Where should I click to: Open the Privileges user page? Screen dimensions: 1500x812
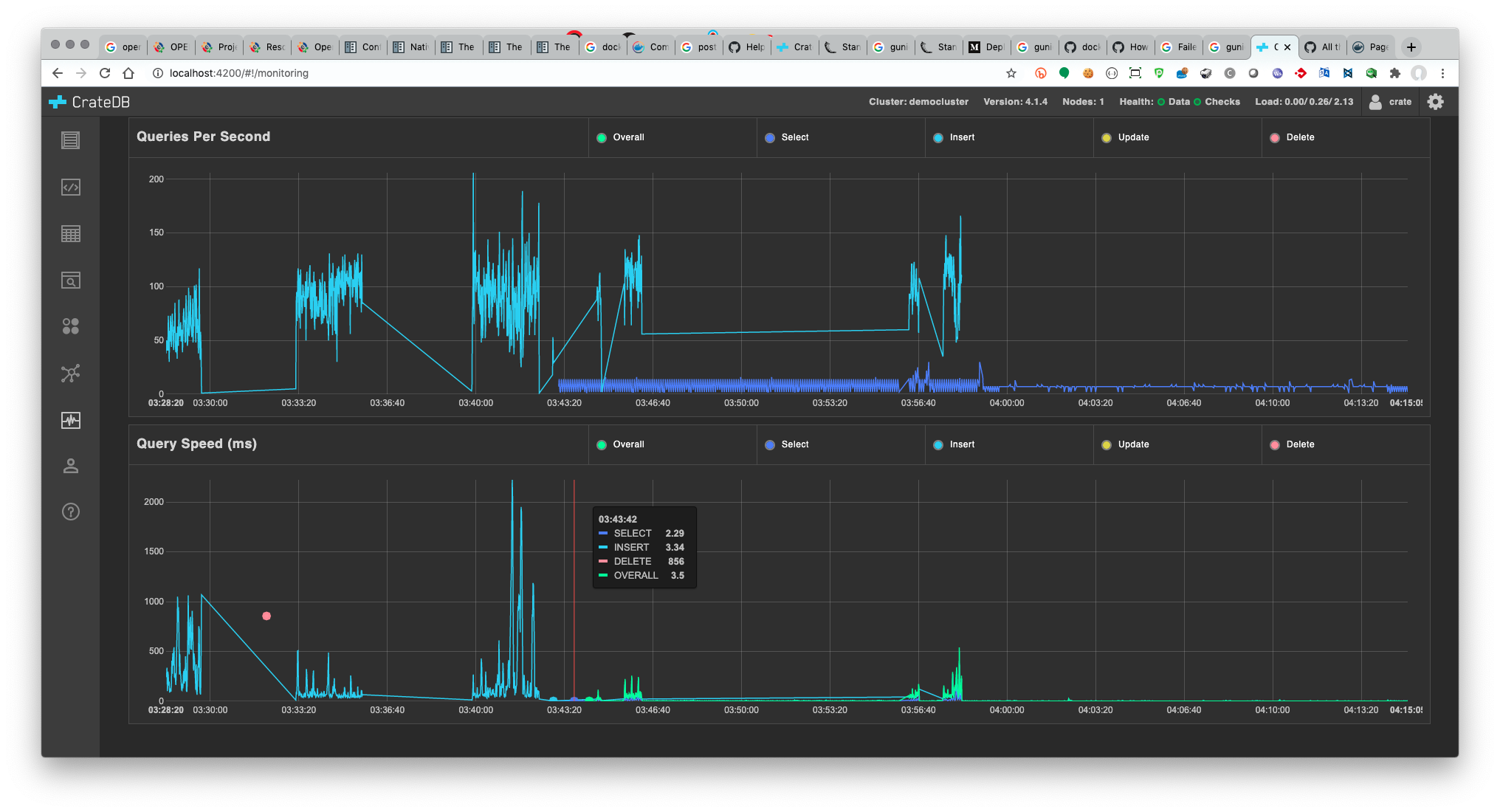[x=70, y=466]
